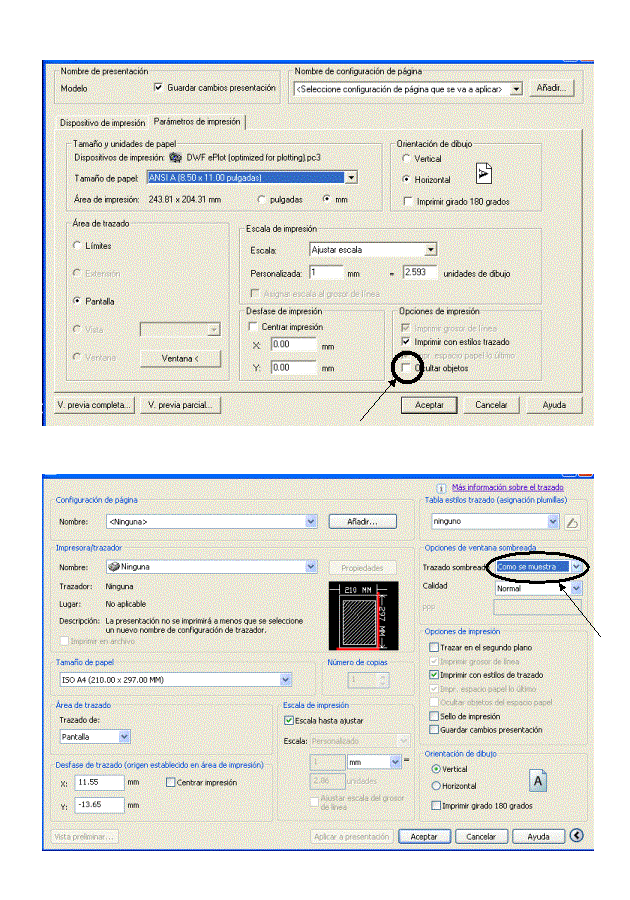Image resolution: width=630 pixels, height=900 pixels.
Task: Open the Calidad dropdown showing Normal
Action: pyautogui.click(x=577, y=588)
